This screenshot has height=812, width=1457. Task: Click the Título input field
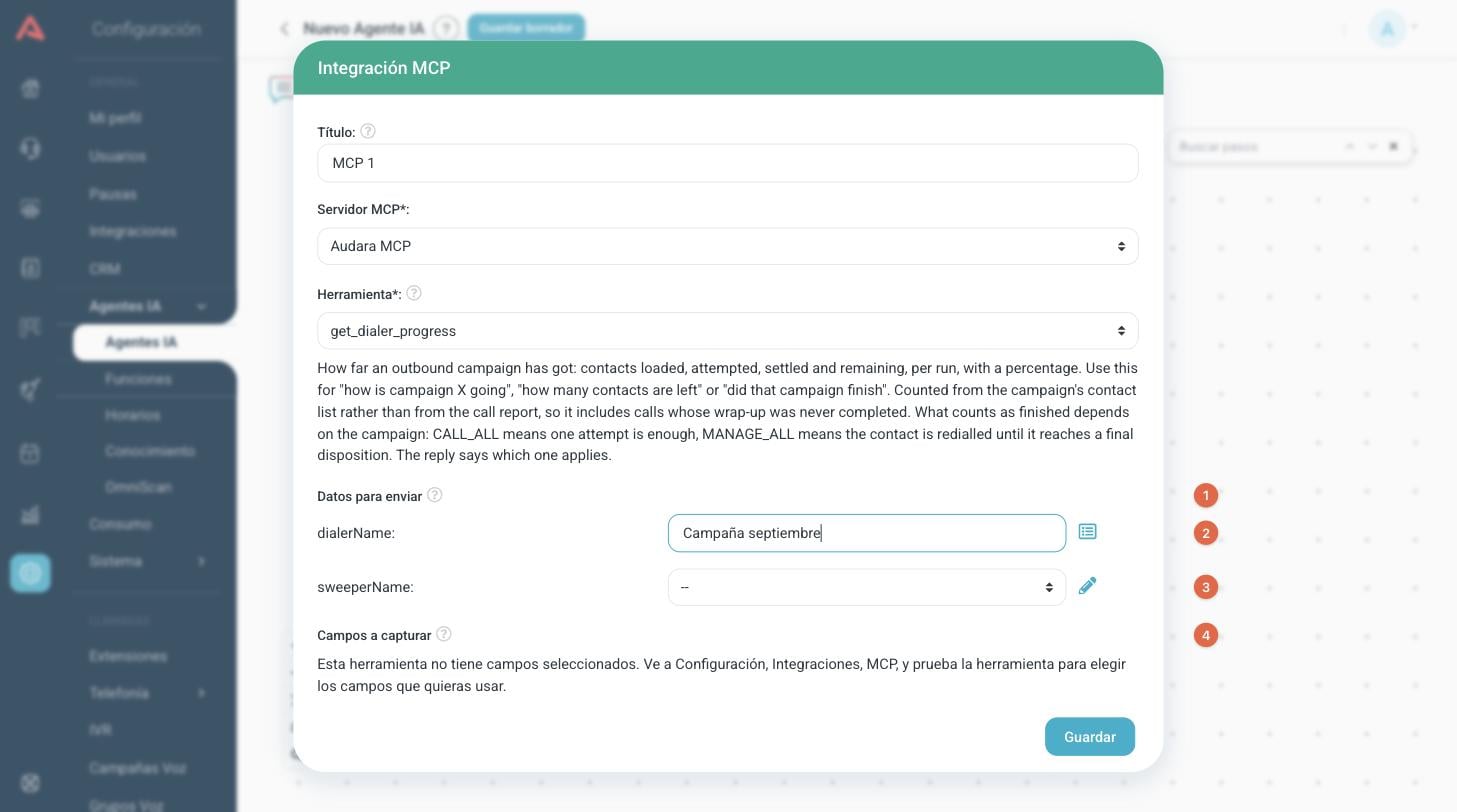pos(727,163)
